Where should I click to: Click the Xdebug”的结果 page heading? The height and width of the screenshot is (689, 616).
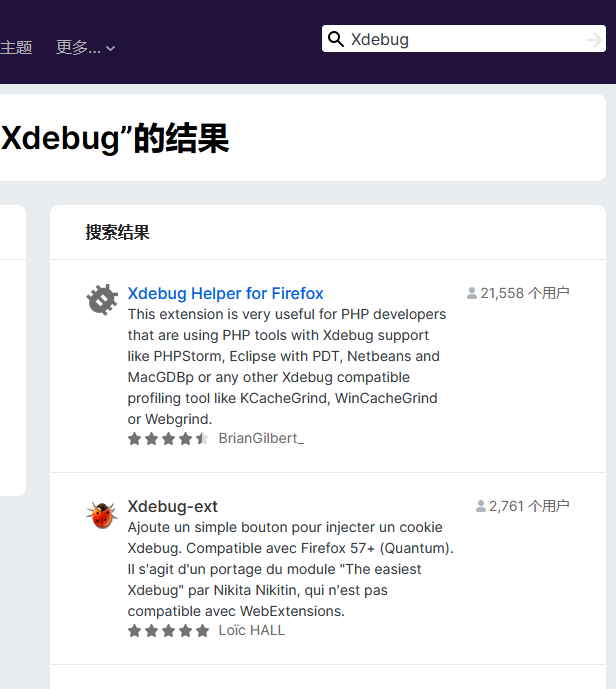pyautogui.click(x=114, y=138)
